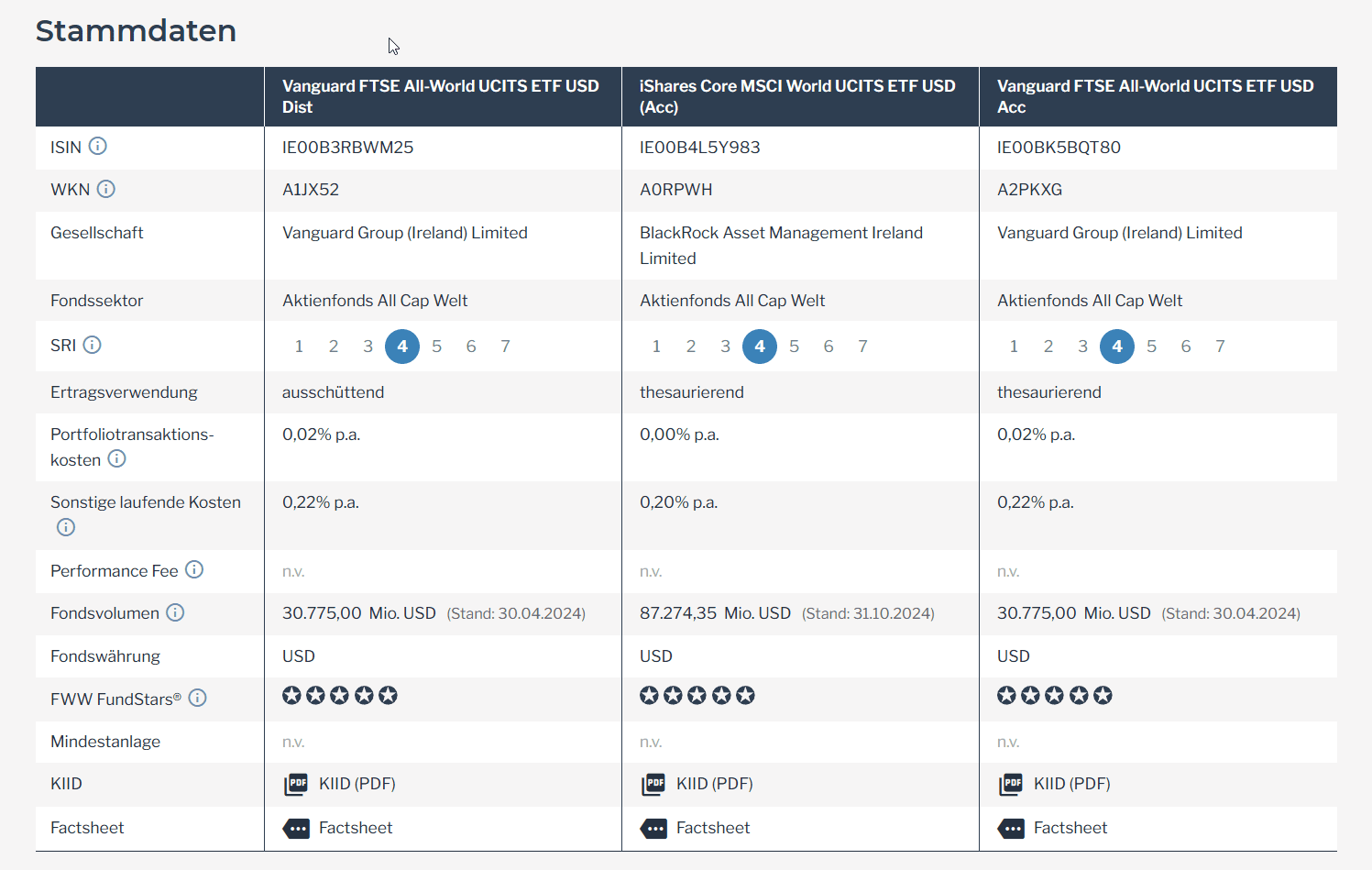The image size is (1372, 870).
Task: Open the ISIN info icon
Action: click(x=98, y=146)
